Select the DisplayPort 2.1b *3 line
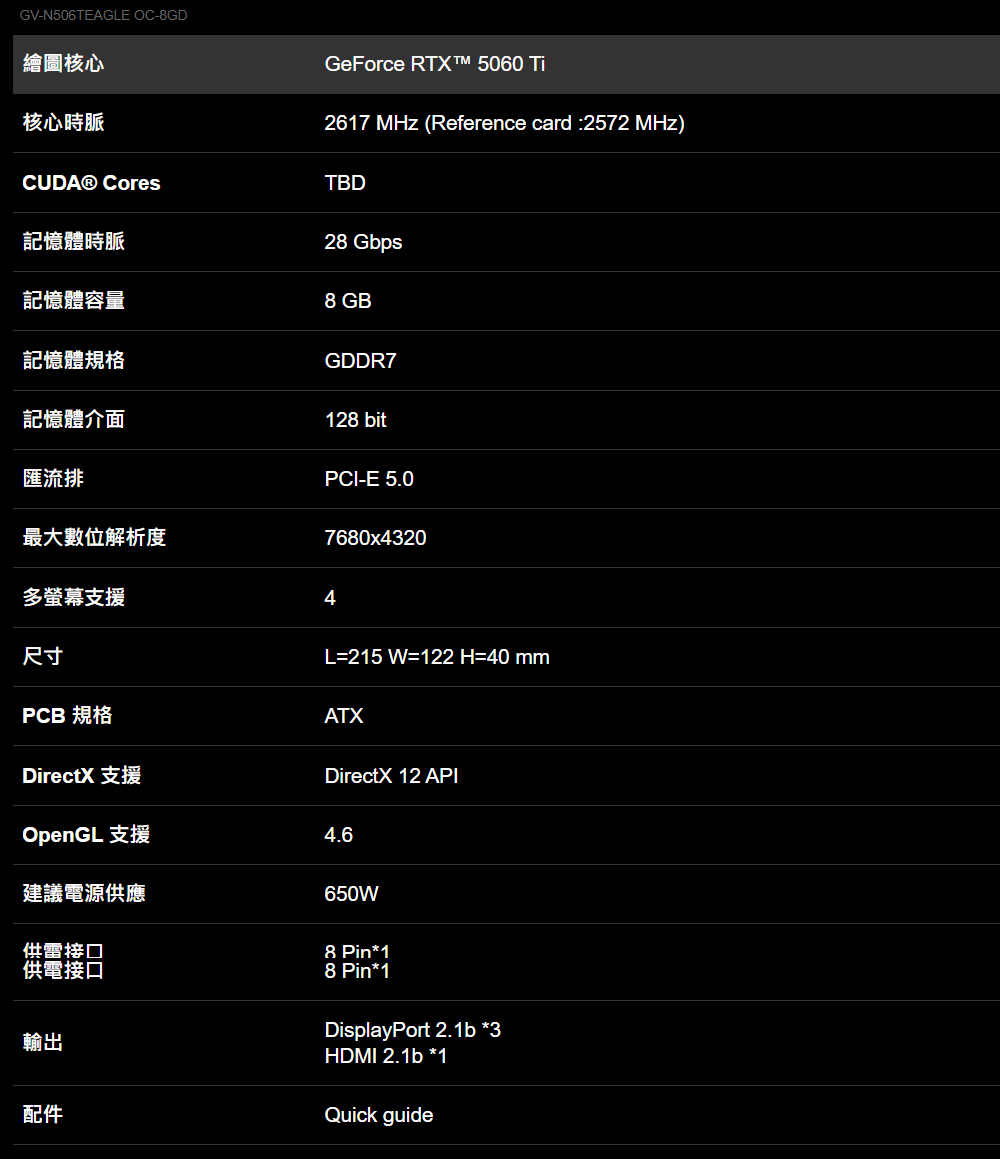This screenshot has height=1159, width=1000. (x=412, y=1030)
